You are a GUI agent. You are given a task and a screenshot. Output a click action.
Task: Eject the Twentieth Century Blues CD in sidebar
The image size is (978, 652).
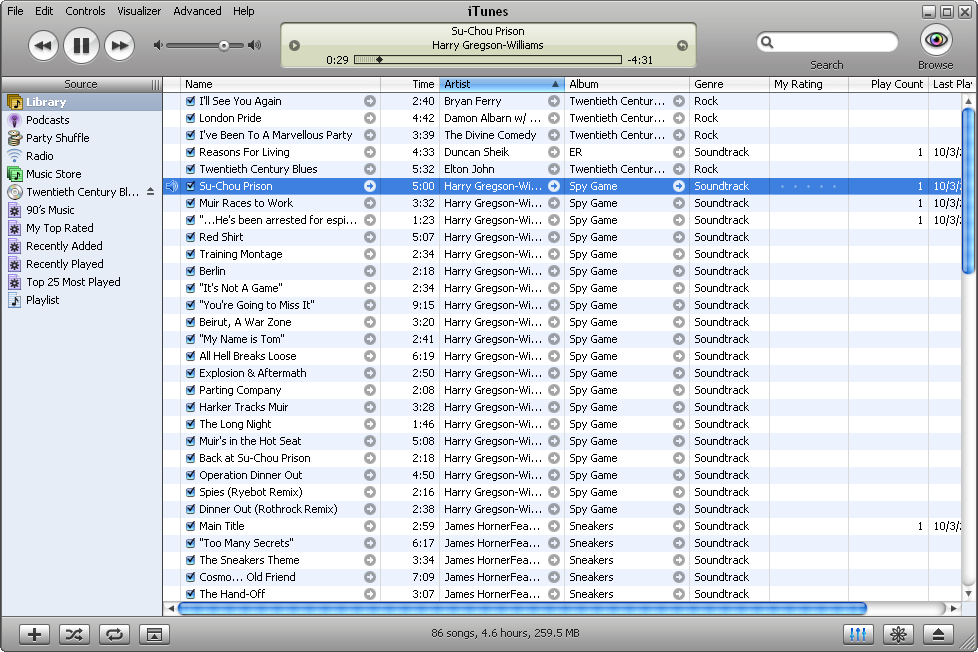tap(150, 192)
